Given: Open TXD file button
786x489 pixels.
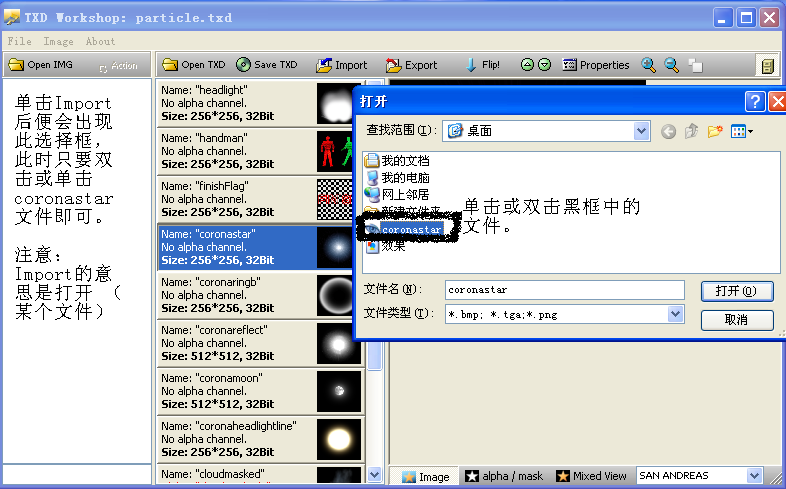Looking at the screenshot, I should pos(194,65).
